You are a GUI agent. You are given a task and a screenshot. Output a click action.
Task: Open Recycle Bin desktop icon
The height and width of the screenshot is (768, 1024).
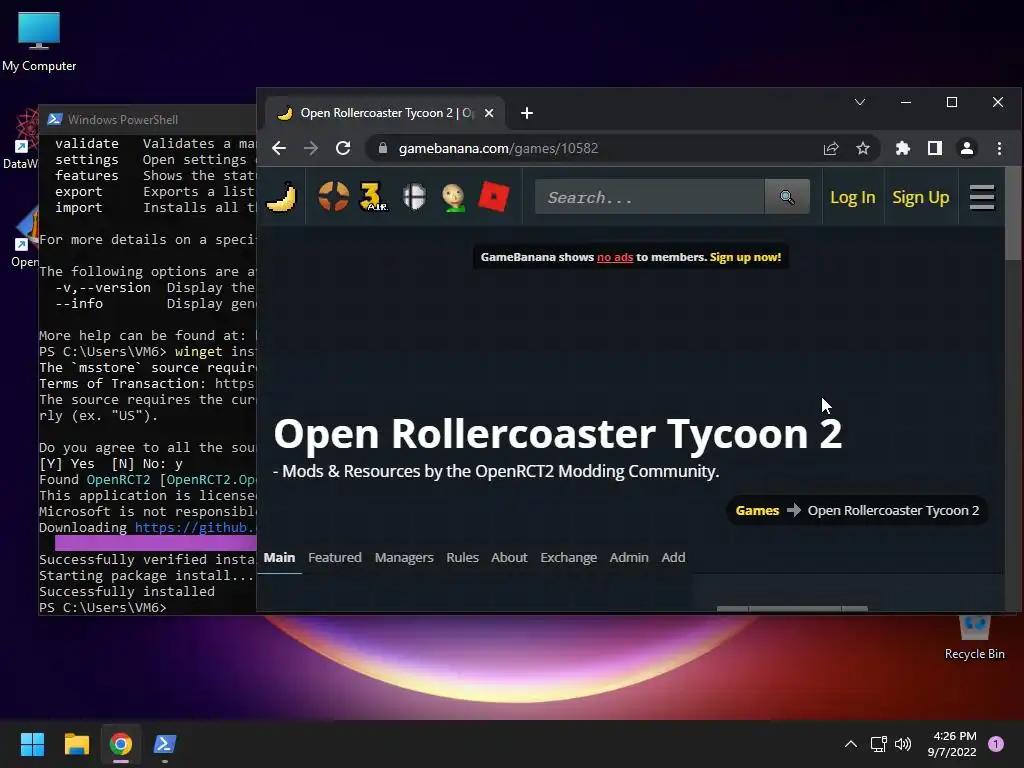click(x=974, y=637)
